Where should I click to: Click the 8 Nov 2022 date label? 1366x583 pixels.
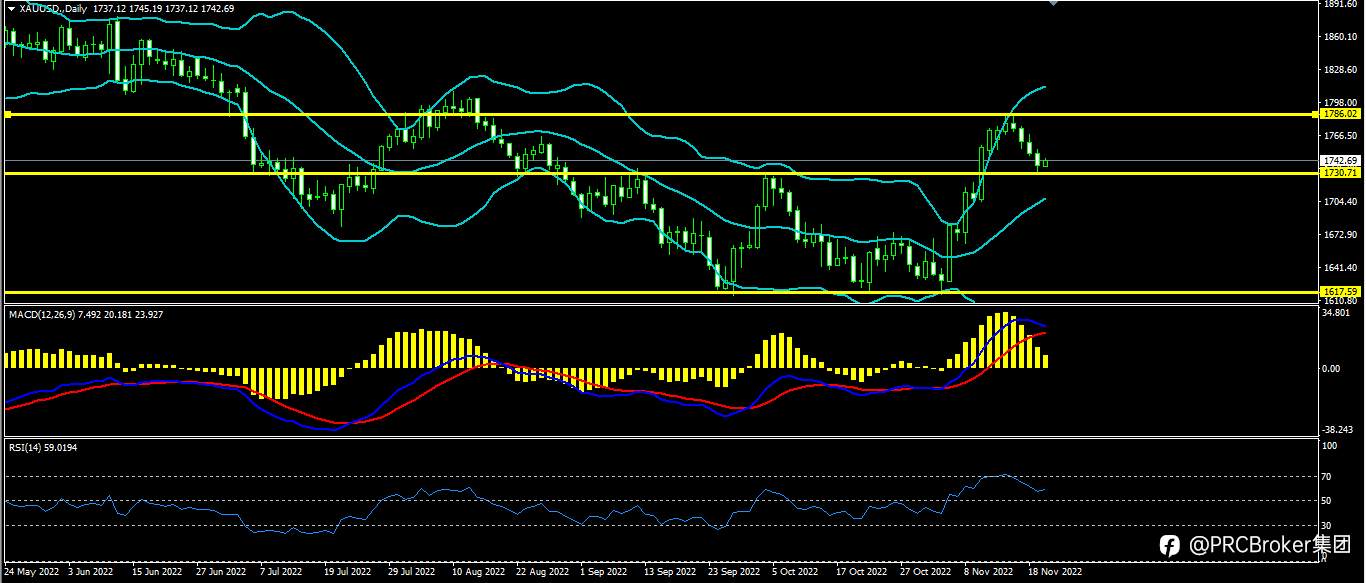pos(987,573)
